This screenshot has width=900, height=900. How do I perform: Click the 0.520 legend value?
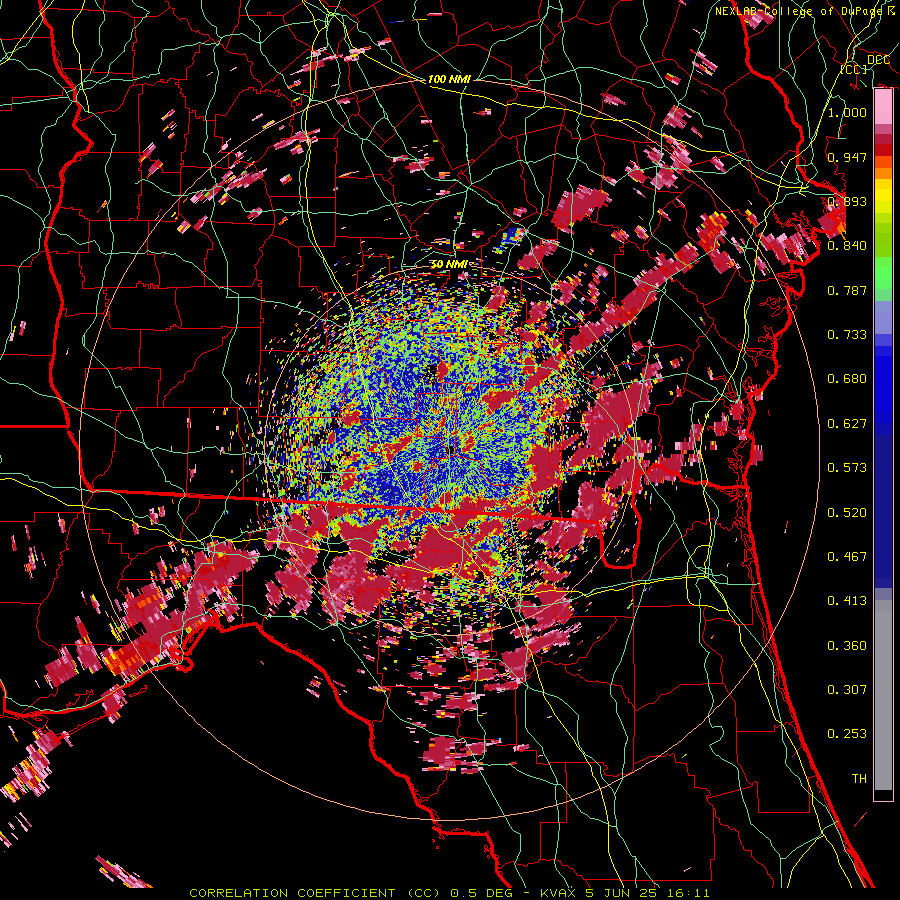(847, 513)
